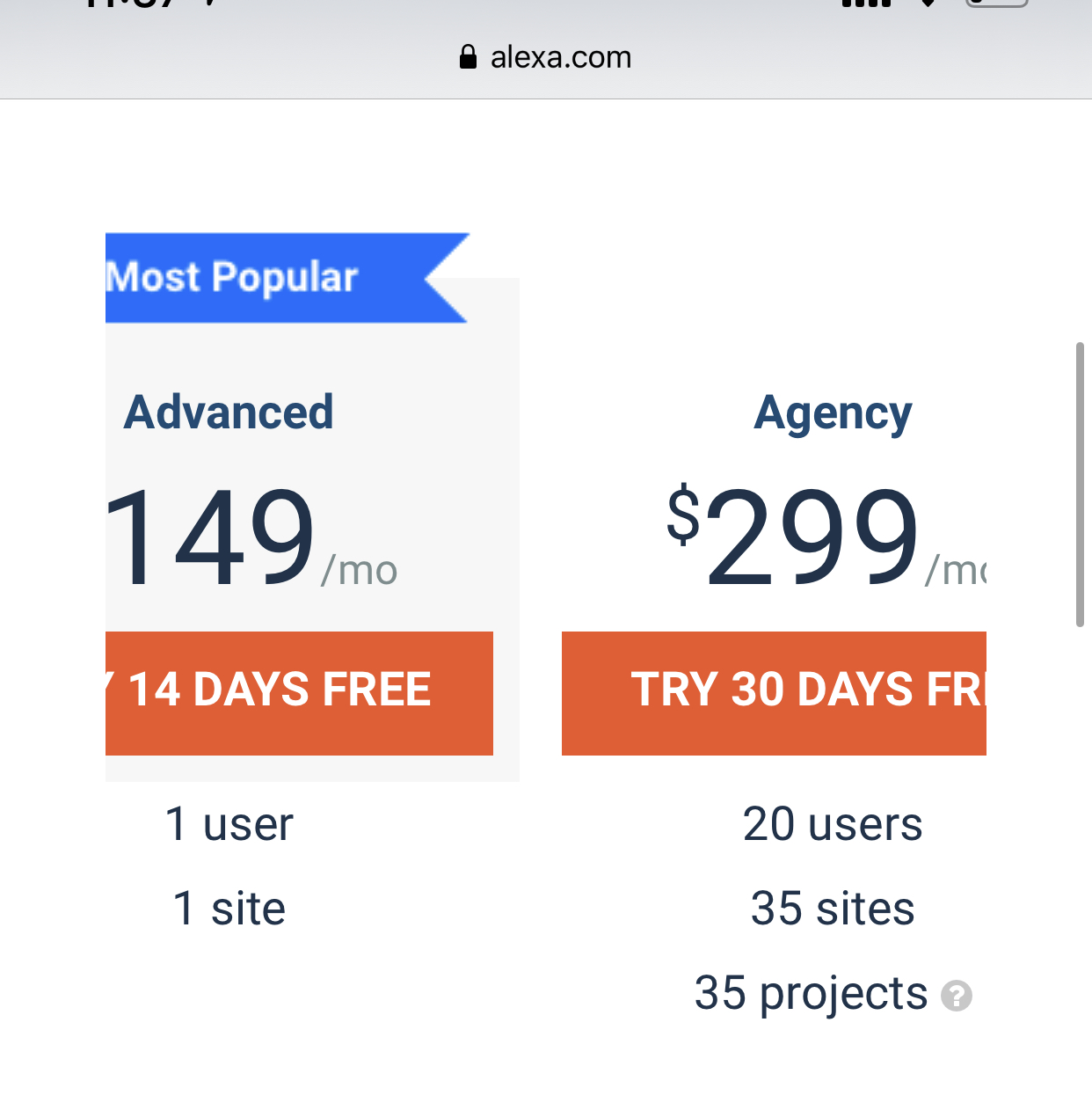
Task: Click the 149 price of the Advanced plan
Action: click(x=209, y=537)
